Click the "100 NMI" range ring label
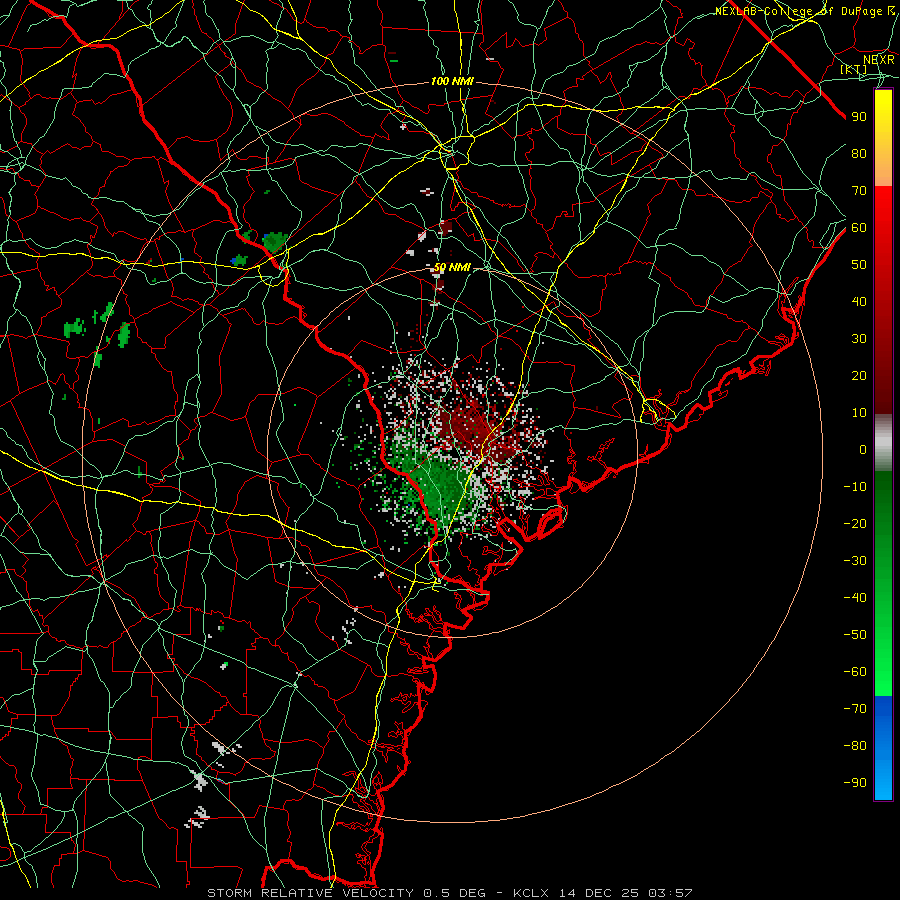900x900 pixels. [452, 82]
